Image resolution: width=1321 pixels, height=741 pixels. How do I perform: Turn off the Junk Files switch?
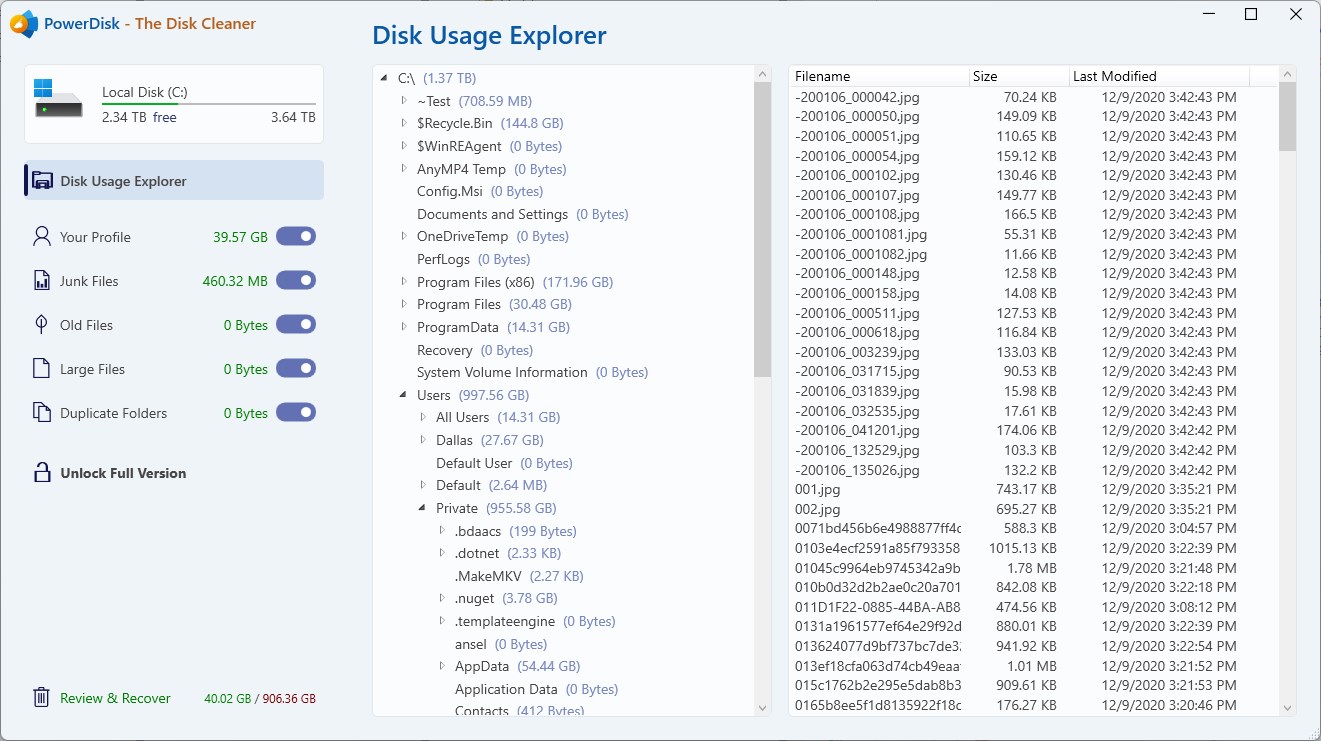pos(296,281)
